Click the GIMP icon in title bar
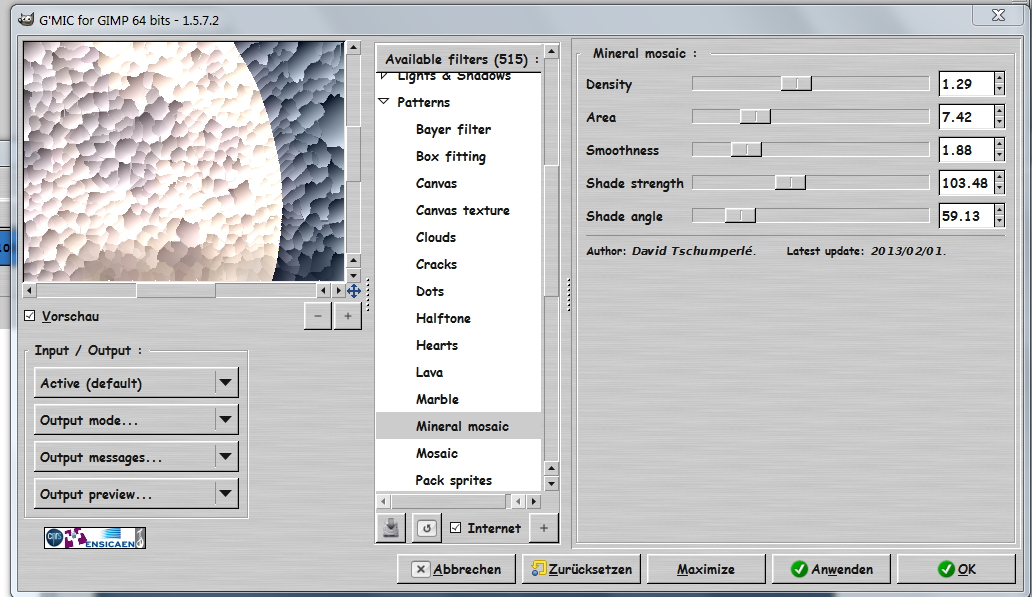This screenshot has height=597, width=1032. click(27, 18)
